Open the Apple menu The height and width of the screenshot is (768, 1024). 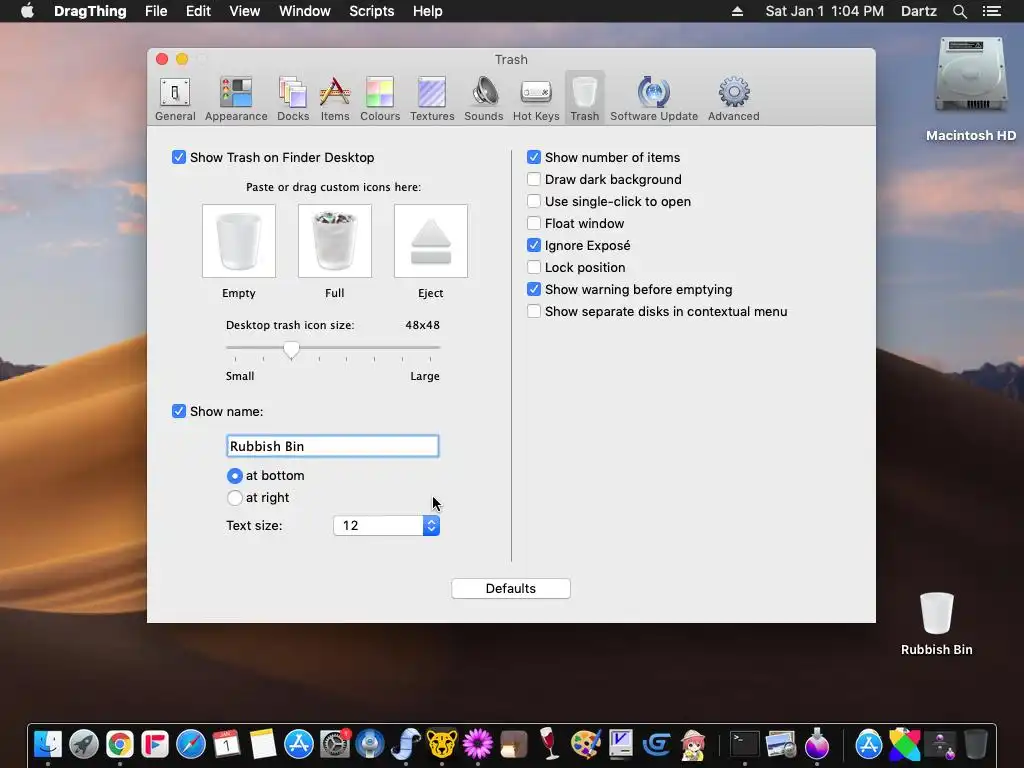[x=27, y=11]
